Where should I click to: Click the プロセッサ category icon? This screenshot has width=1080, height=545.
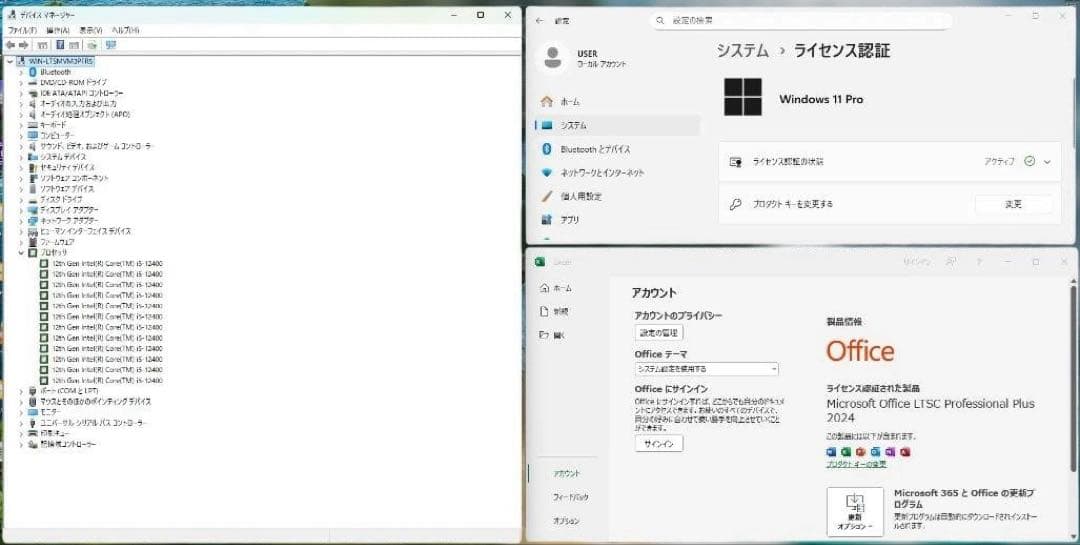click(32, 253)
